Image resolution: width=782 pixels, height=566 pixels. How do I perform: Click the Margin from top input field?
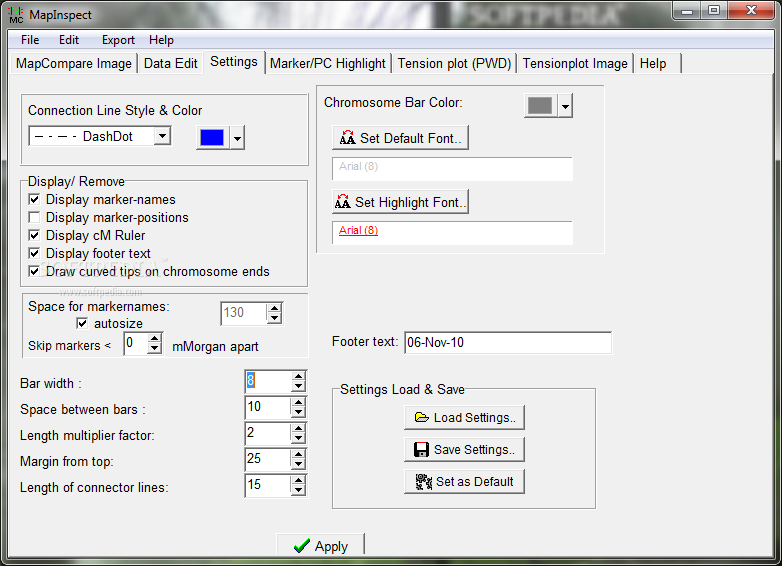coord(268,459)
